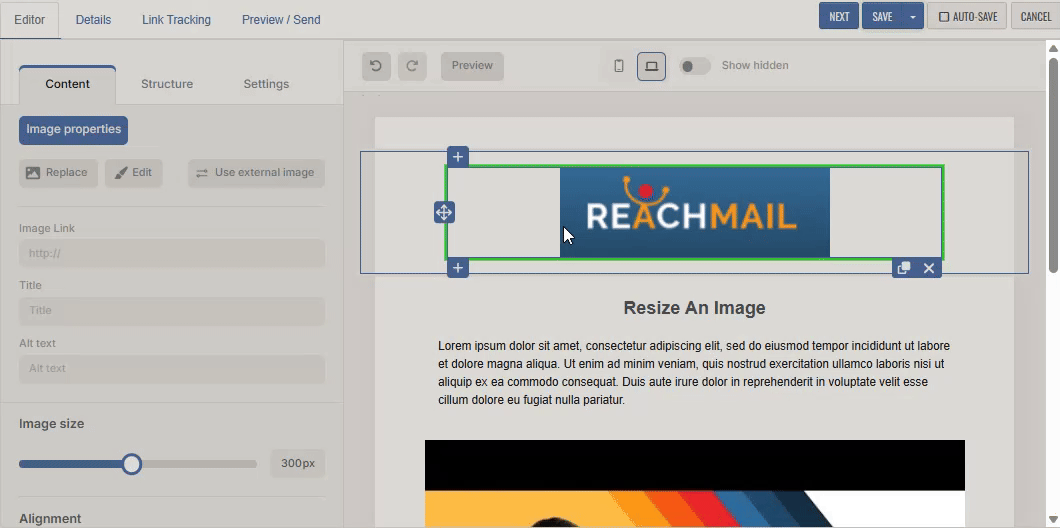This screenshot has height=528, width=1060.
Task: Click the Replace image button
Action: pyautogui.click(x=58, y=173)
